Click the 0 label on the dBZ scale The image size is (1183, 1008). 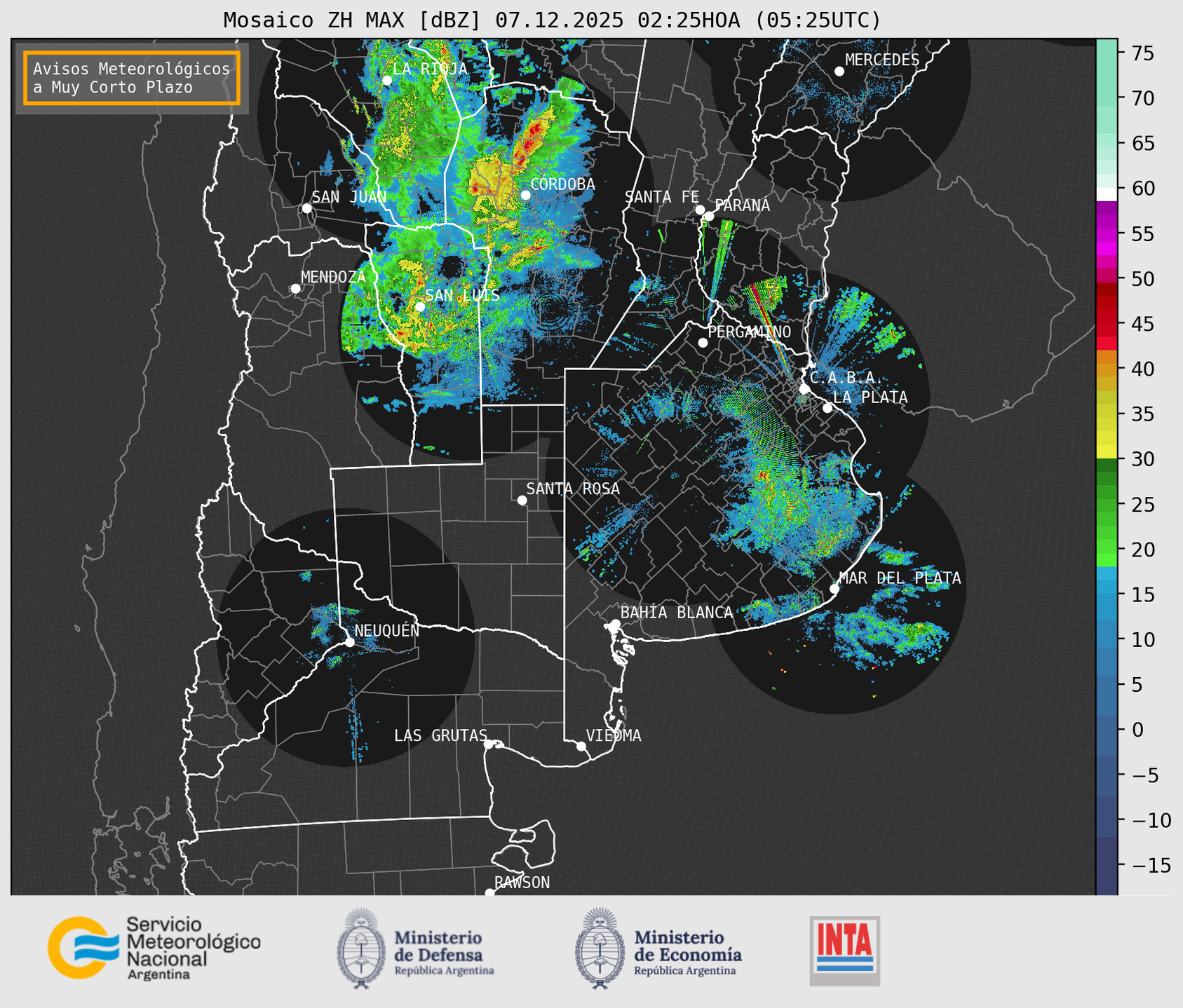click(x=1137, y=730)
